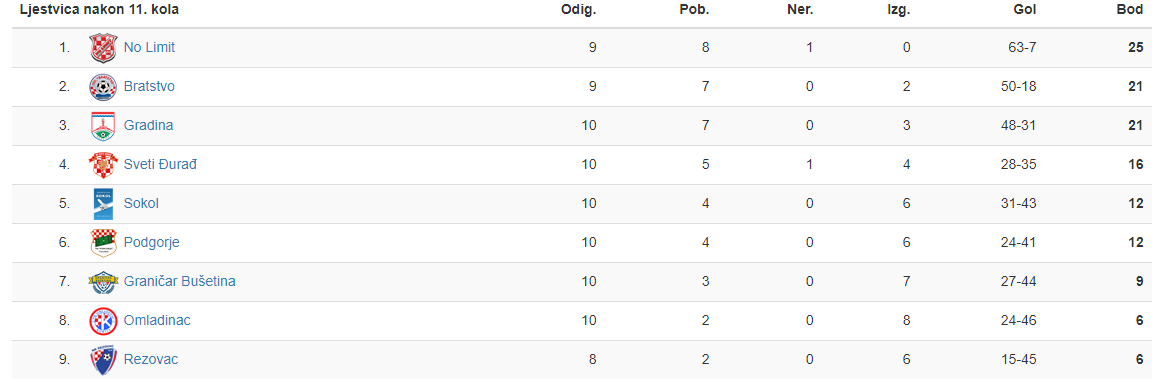Select the Gradina club logo
This screenshot has height=382, width=1168.
(x=104, y=126)
